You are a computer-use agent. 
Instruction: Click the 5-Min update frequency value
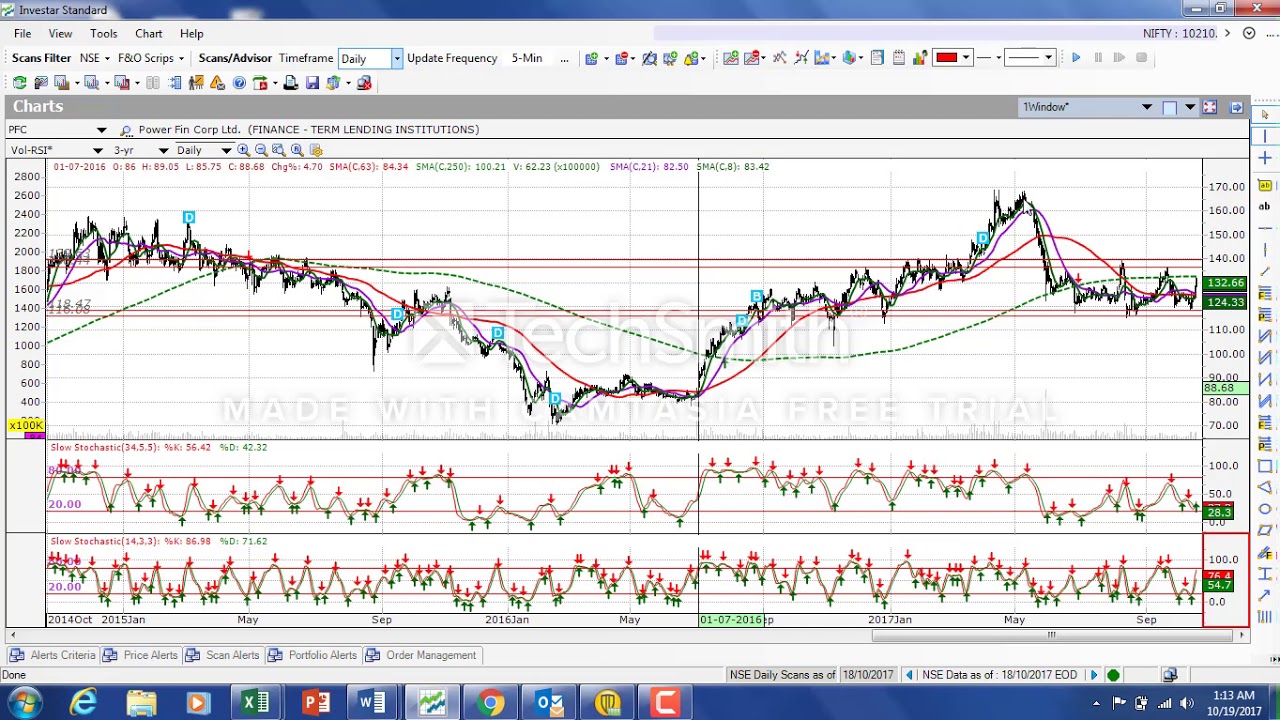point(527,58)
